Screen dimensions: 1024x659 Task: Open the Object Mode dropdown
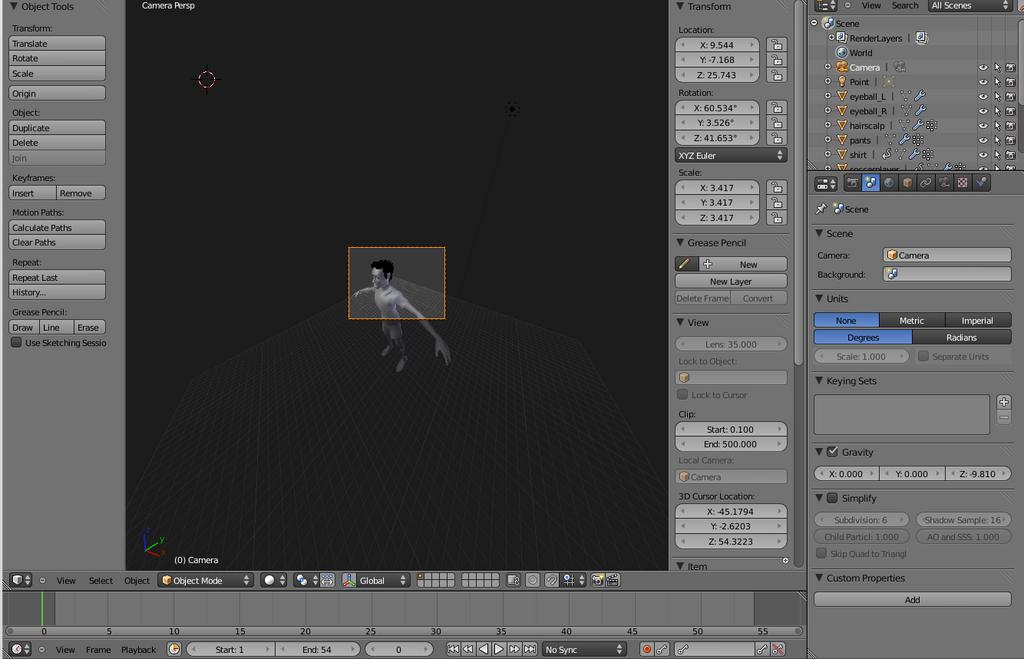coord(205,580)
